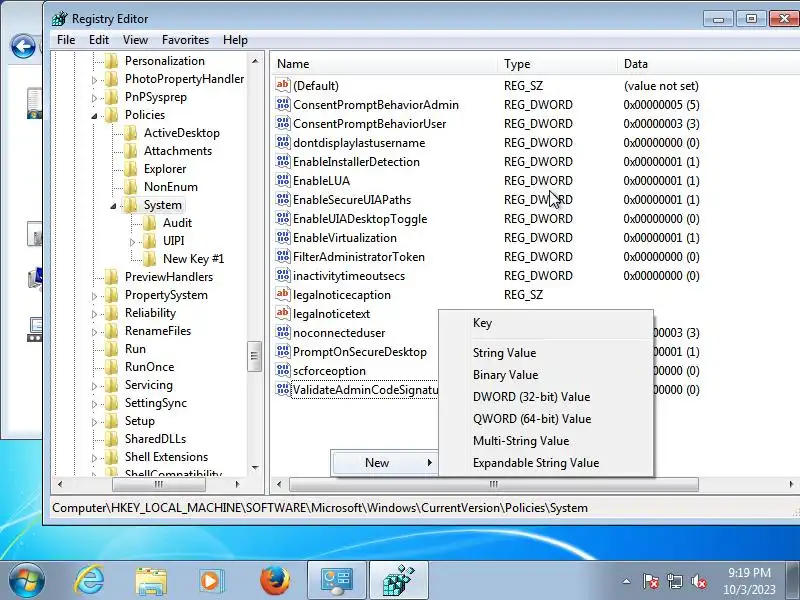The width and height of the screenshot is (800, 600).
Task: Show hidden tray icons arrow
Action: coord(627,581)
